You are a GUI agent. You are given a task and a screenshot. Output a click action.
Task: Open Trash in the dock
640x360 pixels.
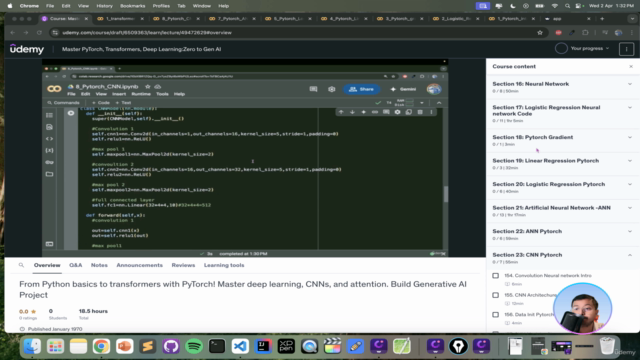tap(607, 346)
